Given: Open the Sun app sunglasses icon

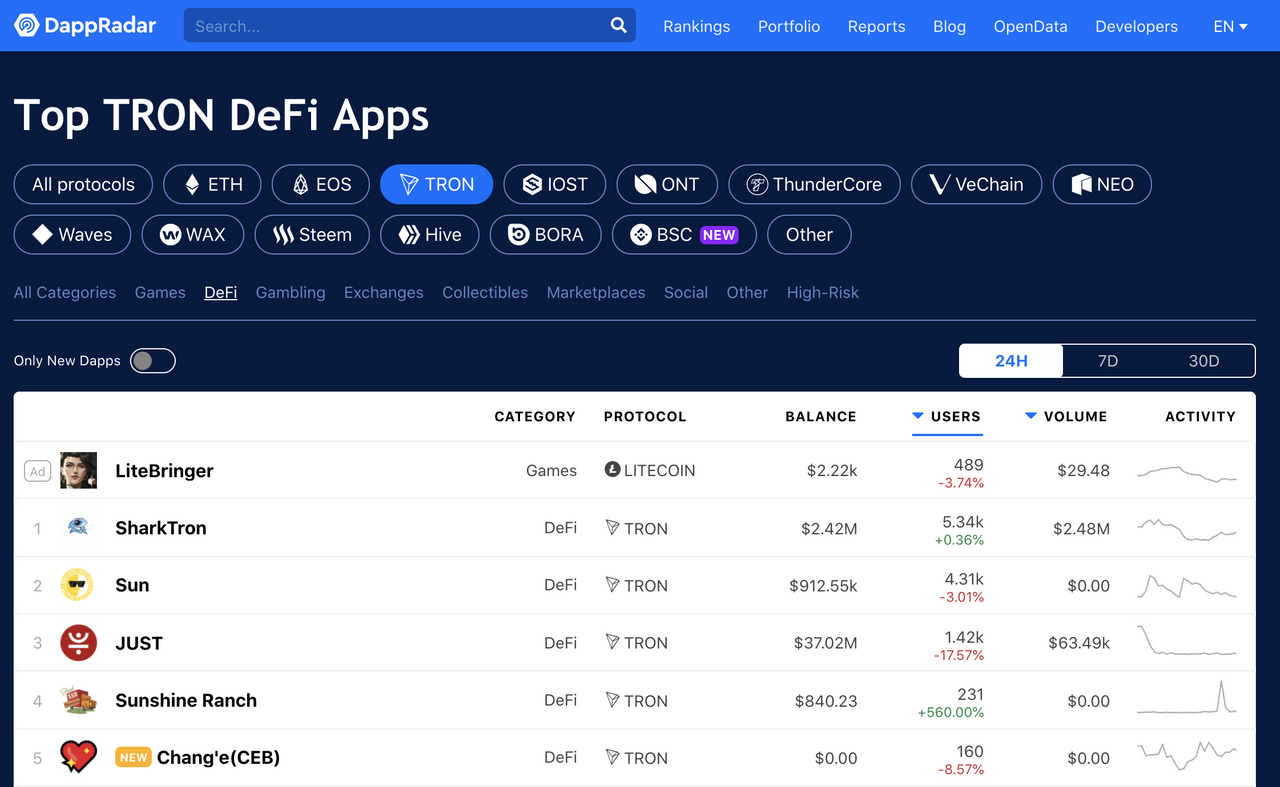Looking at the screenshot, I should coord(78,585).
